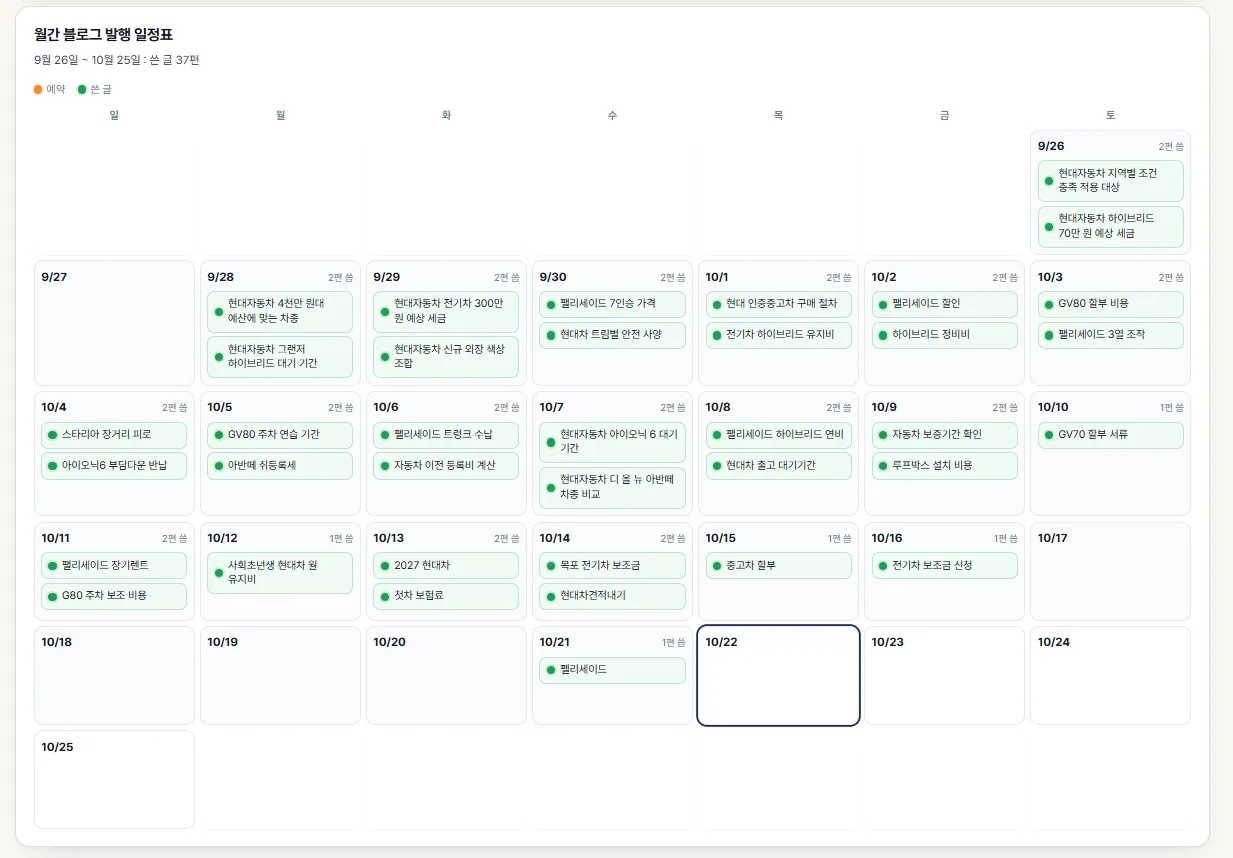Select the 'GV80 주차 연습 기간' post
The height and width of the screenshot is (858, 1233).
pos(280,435)
